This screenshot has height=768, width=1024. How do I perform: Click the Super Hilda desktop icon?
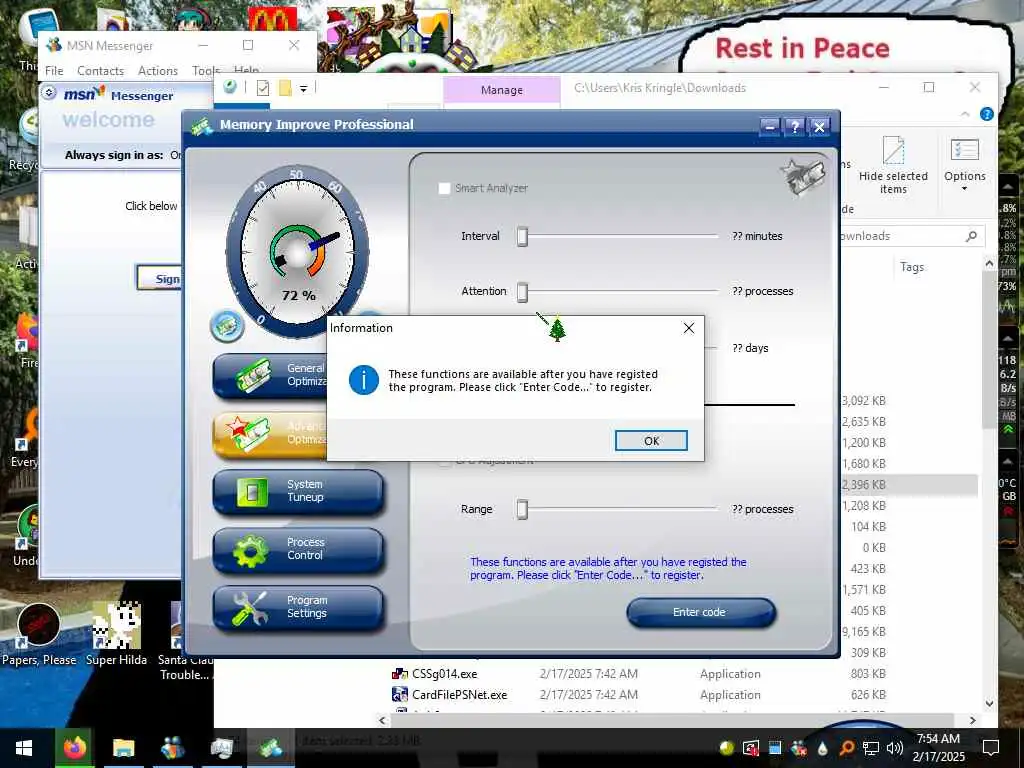click(x=116, y=633)
